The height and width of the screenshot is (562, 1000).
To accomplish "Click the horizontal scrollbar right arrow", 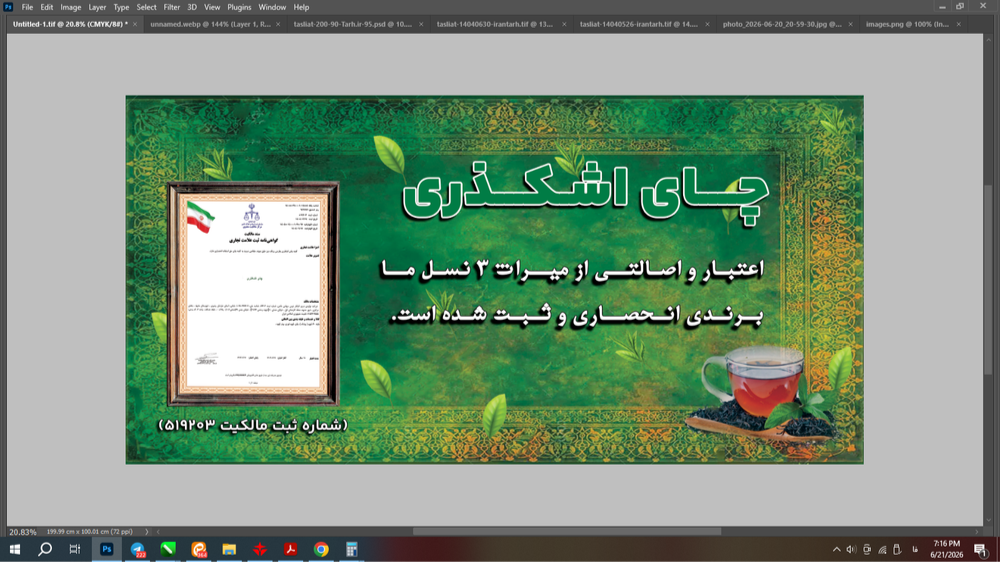I will point(976,531).
